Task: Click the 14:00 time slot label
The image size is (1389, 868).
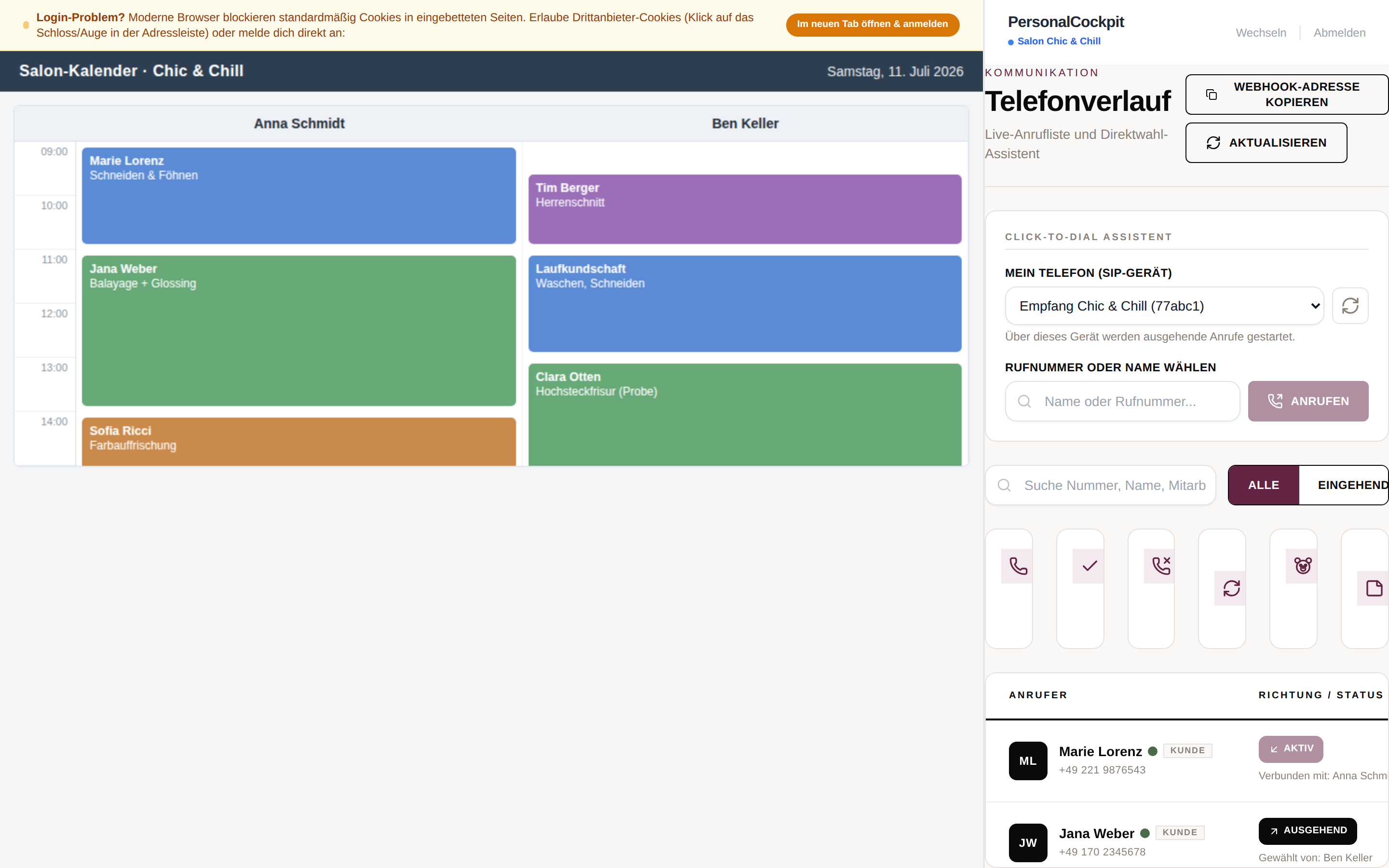Action: pyautogui.click(x=54, y=421)
